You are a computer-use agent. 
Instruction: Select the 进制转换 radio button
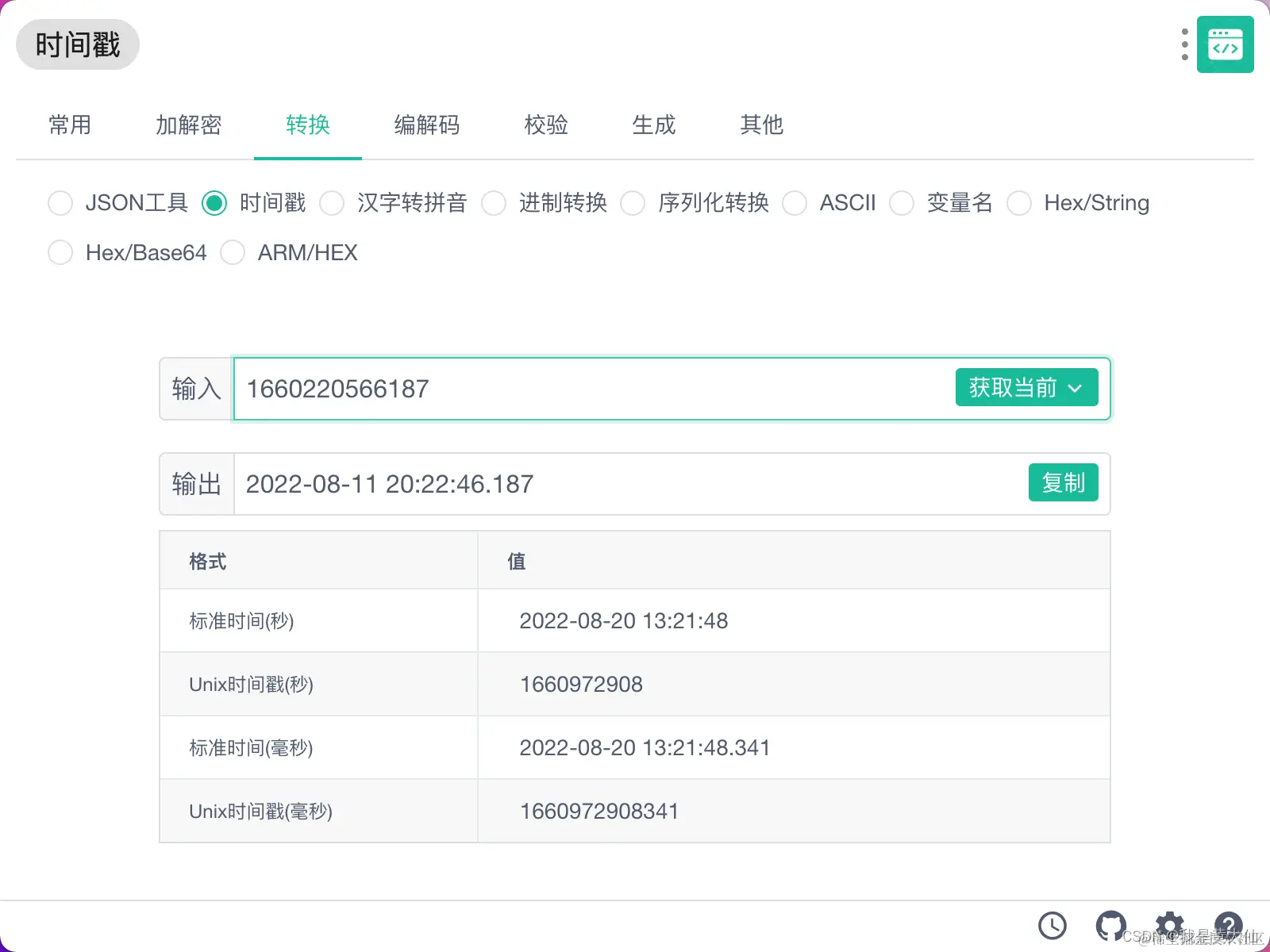pyautogui.click(x=494, y=203)
